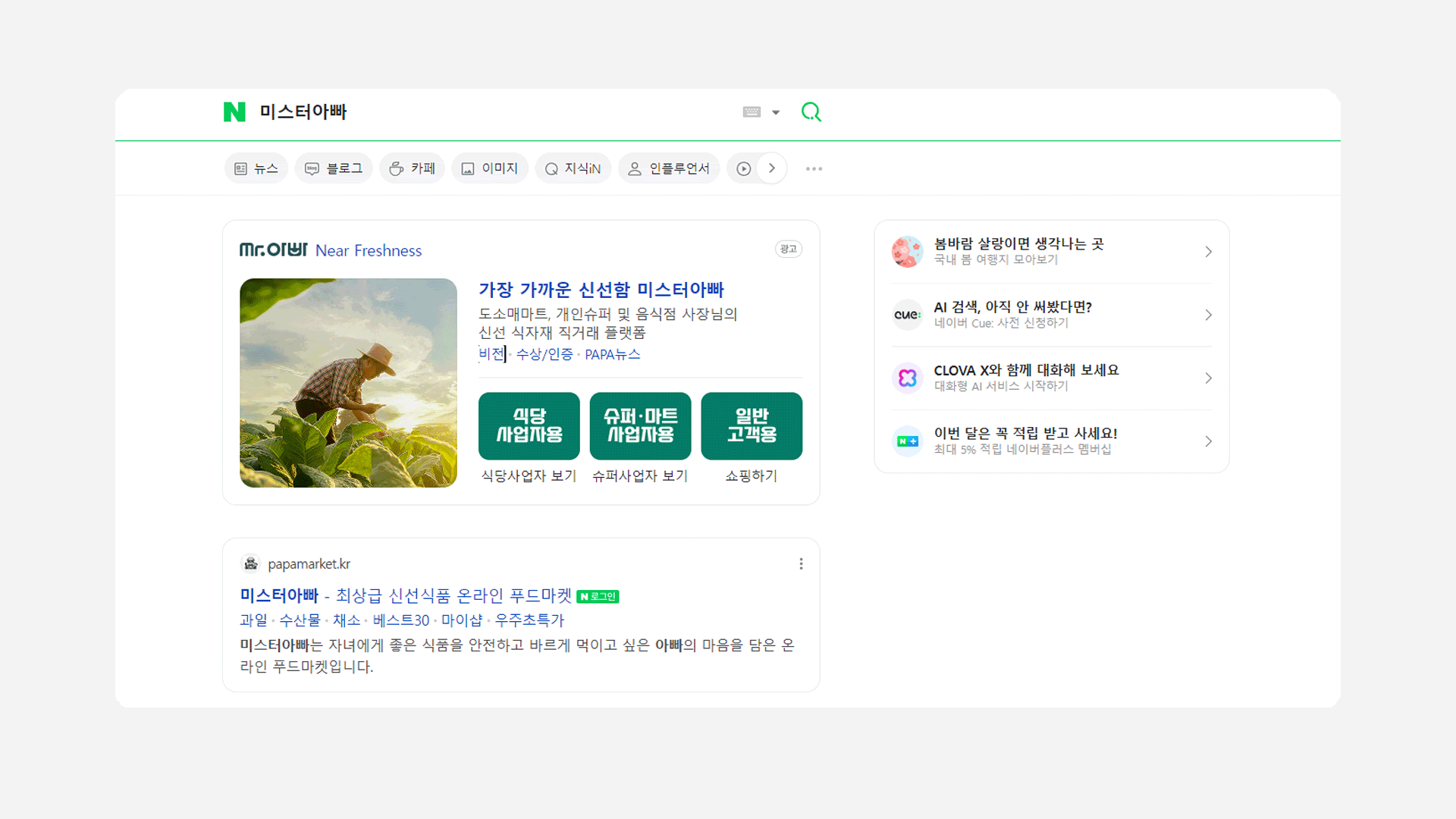The width and height of the screenshot is (1456, 819).
Task: Open the 마이샵 link
Action: point(462,620)
